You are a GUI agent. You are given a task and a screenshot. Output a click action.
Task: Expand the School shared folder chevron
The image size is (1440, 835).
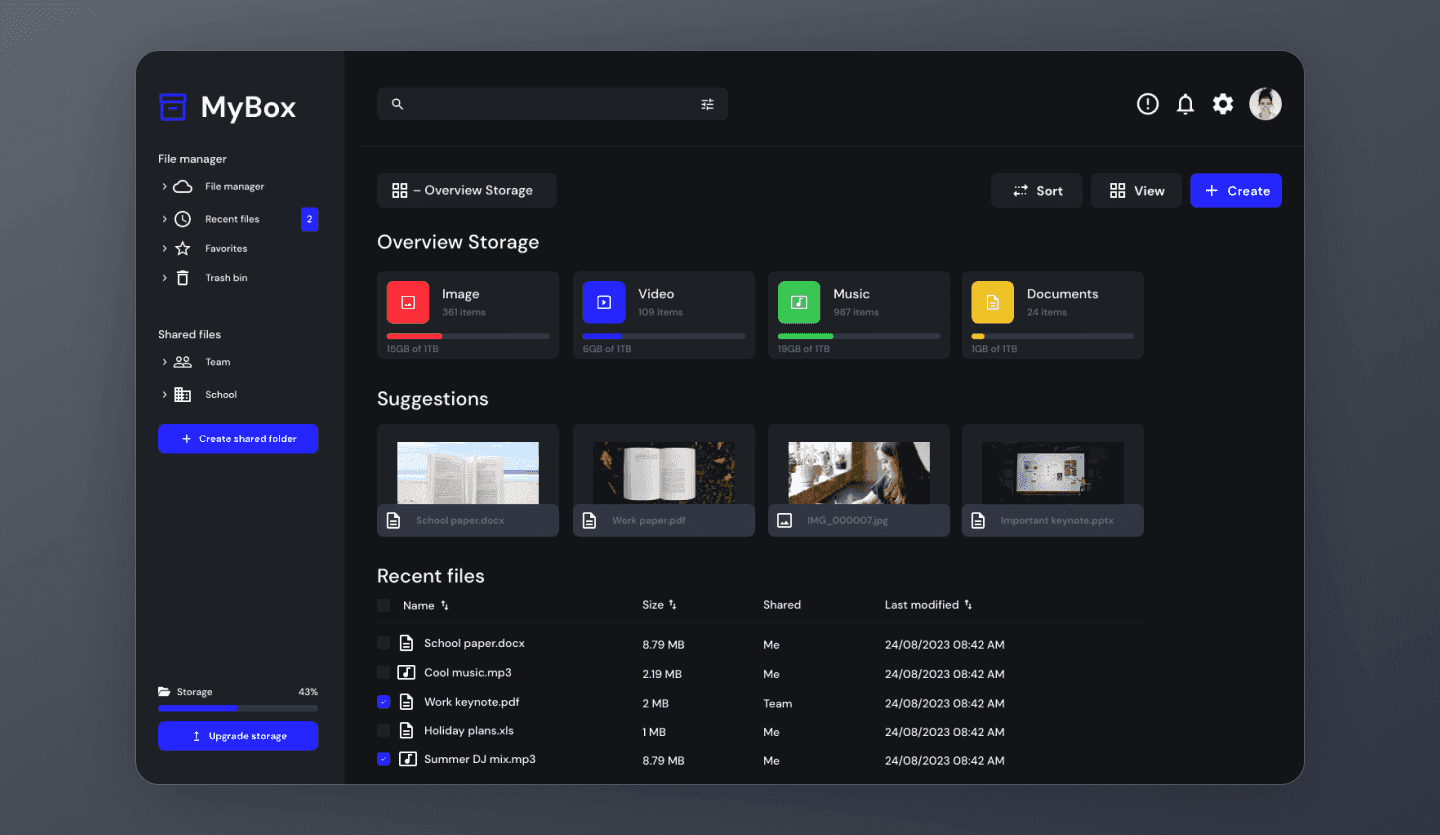[x=164, y=395]
